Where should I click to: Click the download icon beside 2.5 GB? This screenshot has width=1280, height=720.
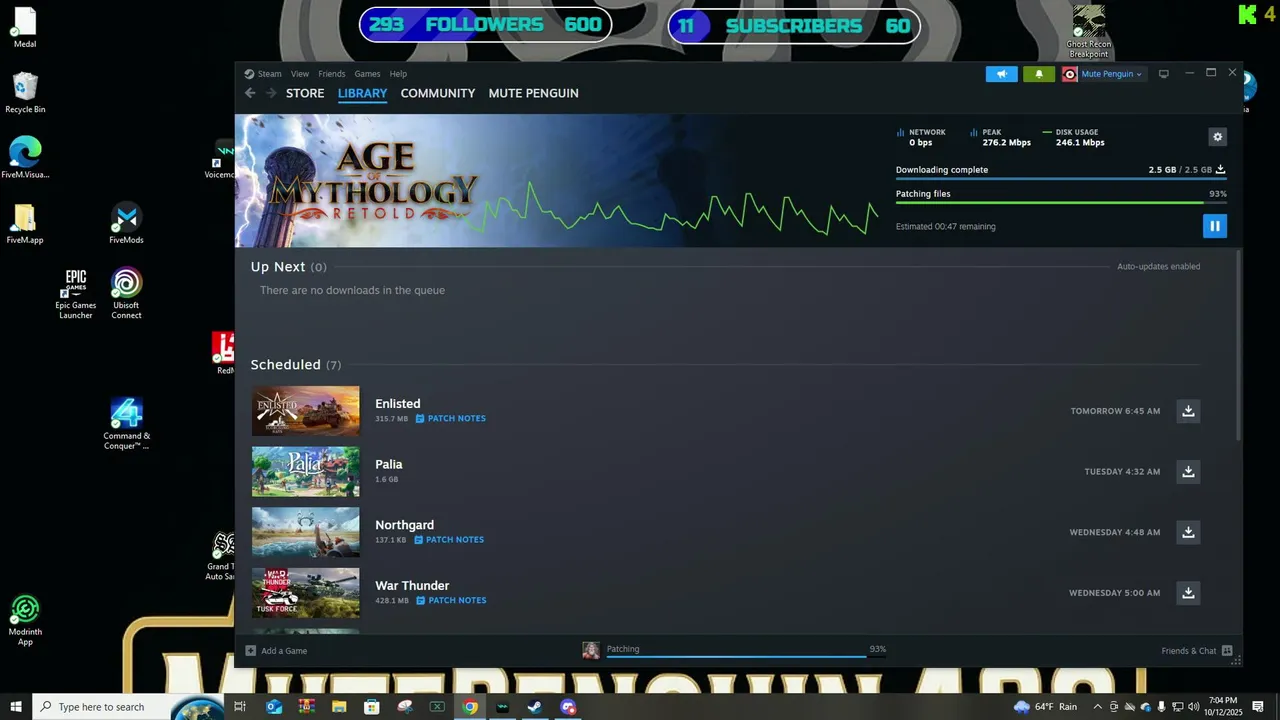coord(1221,170)
